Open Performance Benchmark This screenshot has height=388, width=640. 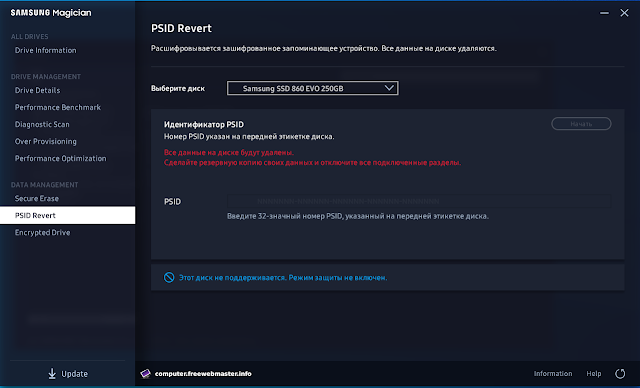58,107
